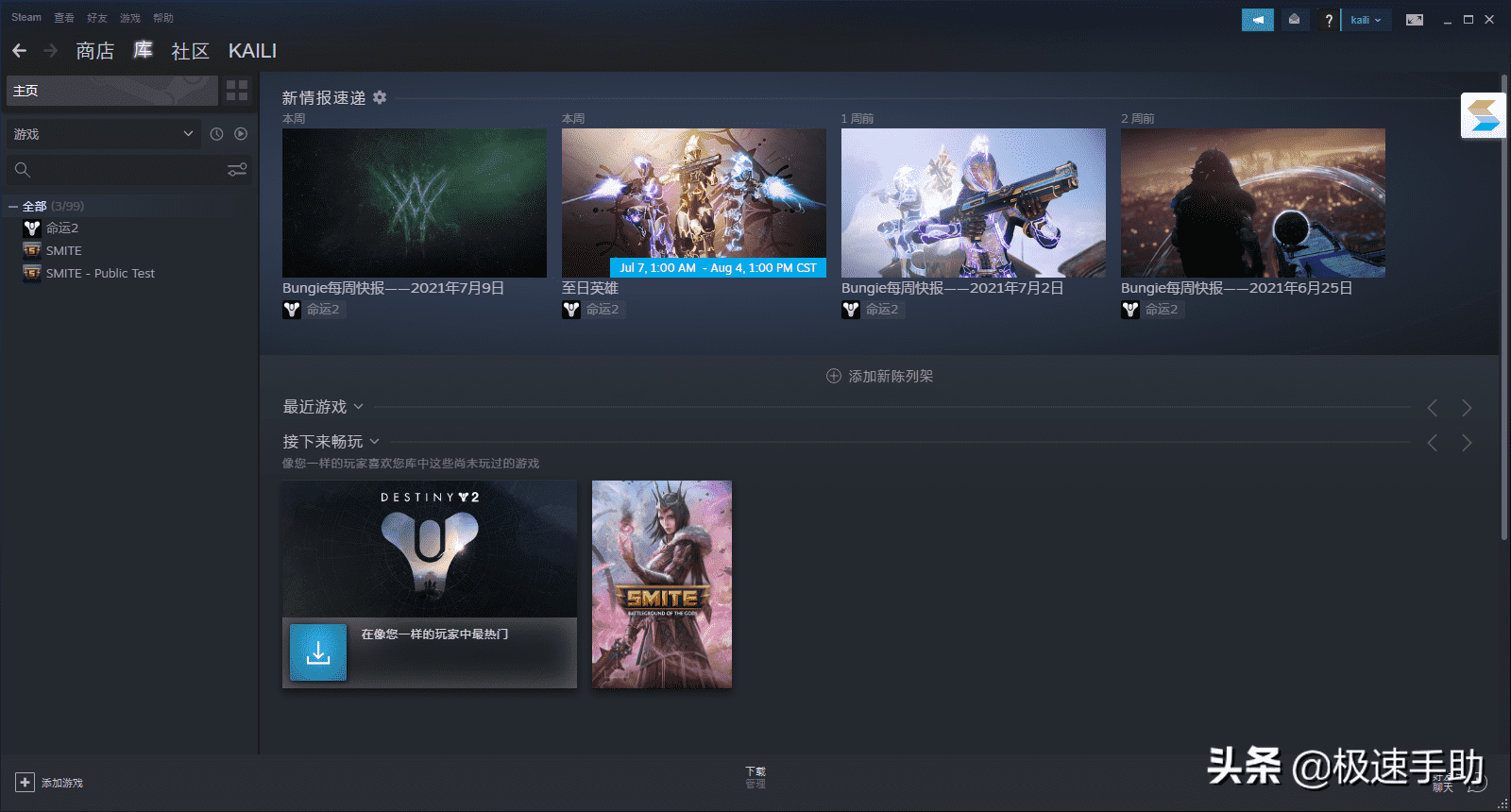Open the 帮助 menu
Viewport: 1511px width, 812px height.
163,18
